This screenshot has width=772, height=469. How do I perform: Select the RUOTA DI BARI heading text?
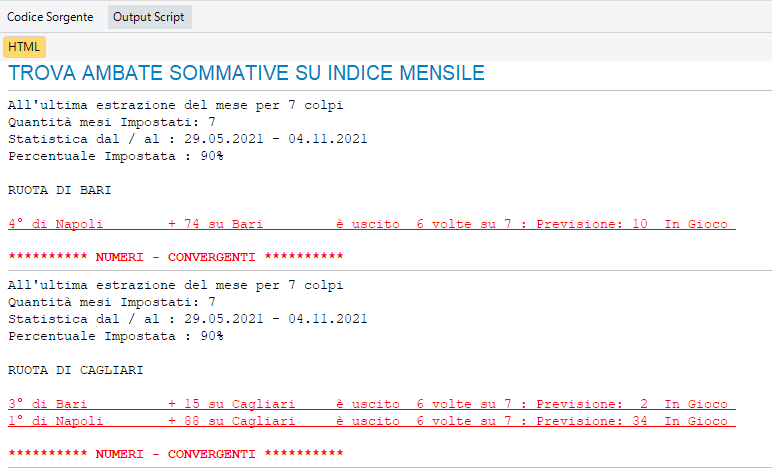60,190
